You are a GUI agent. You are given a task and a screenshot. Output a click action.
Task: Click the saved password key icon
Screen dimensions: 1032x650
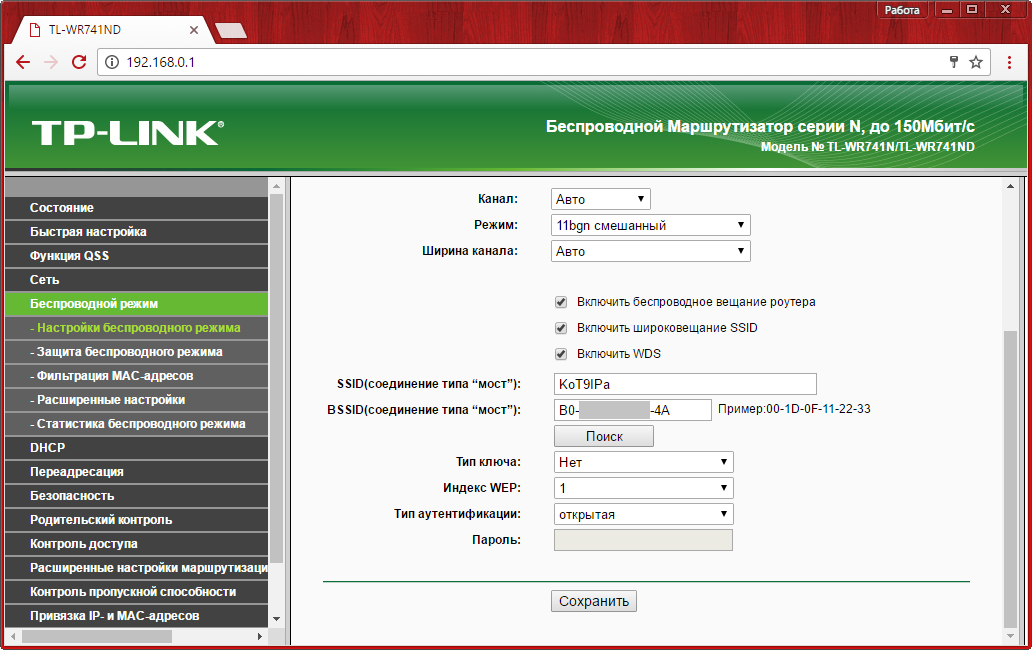pyautogui.click(x=954, y=62)
